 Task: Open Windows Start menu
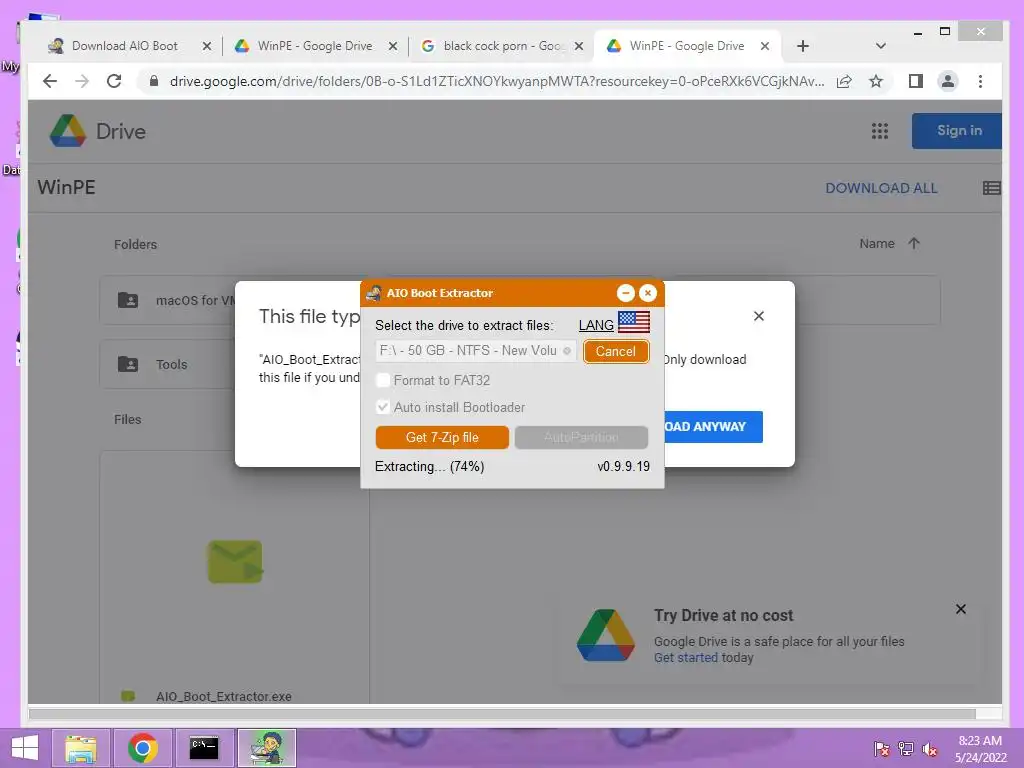(25, 748)
